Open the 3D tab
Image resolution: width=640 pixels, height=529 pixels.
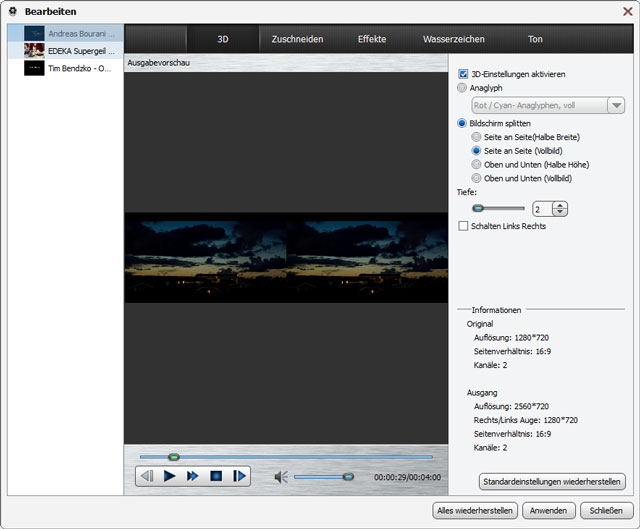[x=223, y=39]
